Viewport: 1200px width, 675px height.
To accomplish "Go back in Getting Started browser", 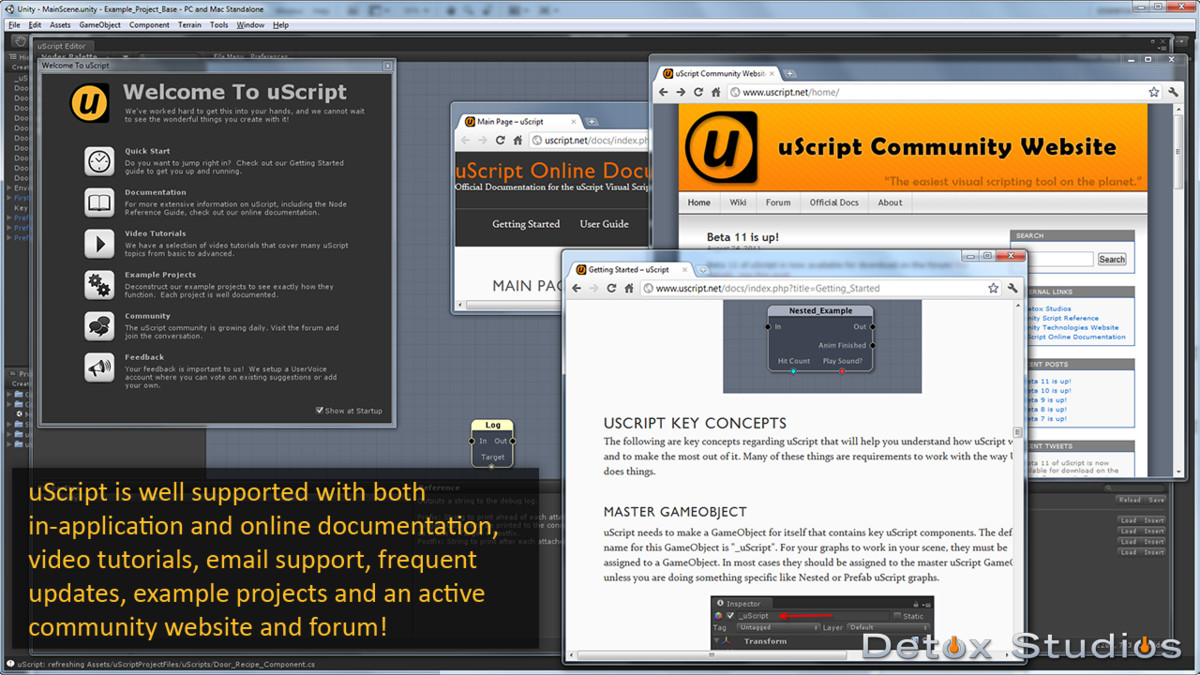I will click(x=576, y=288).
